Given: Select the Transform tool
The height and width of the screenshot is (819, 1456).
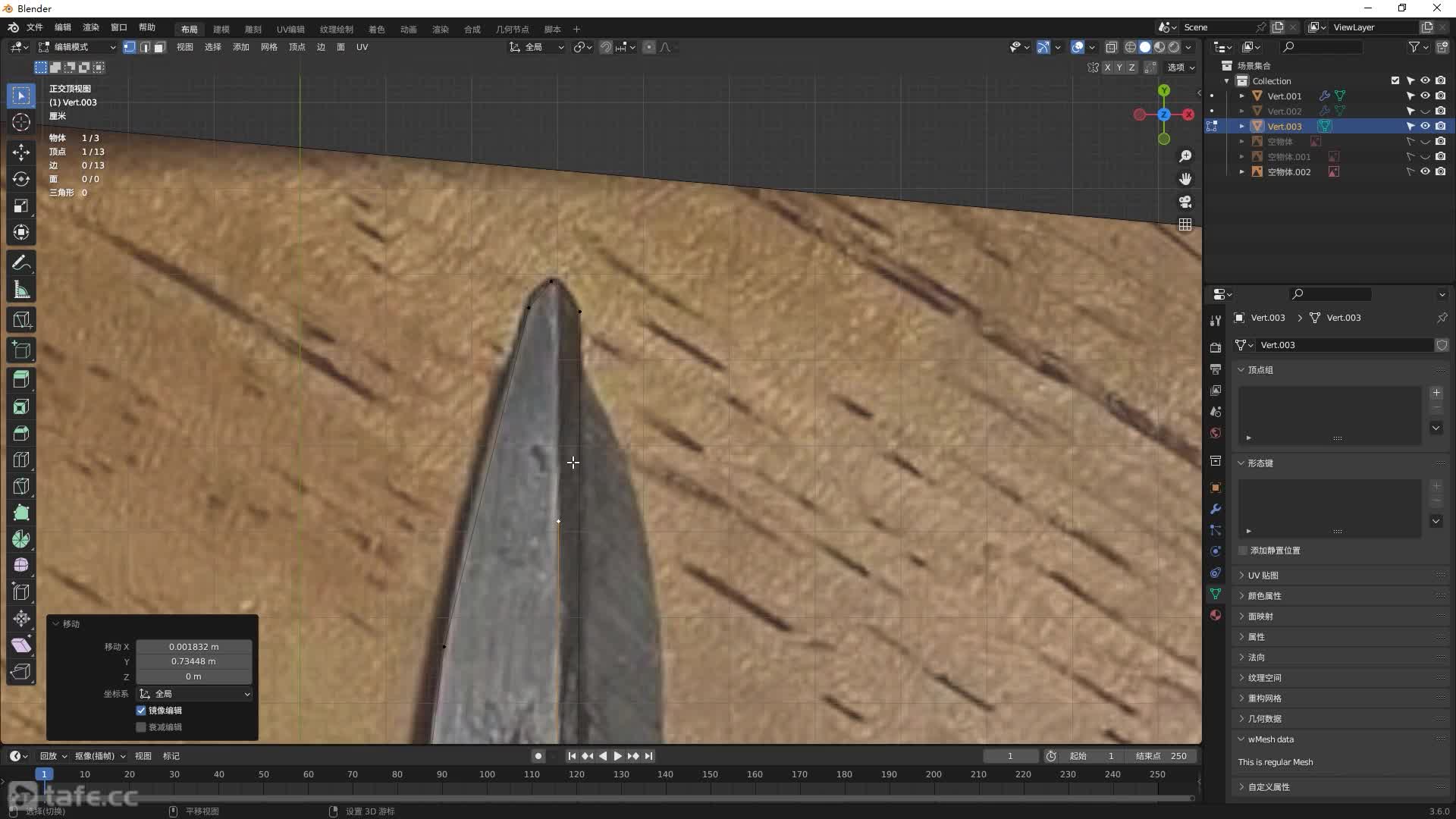Looking at the screenshot, I should click(21, 232).
